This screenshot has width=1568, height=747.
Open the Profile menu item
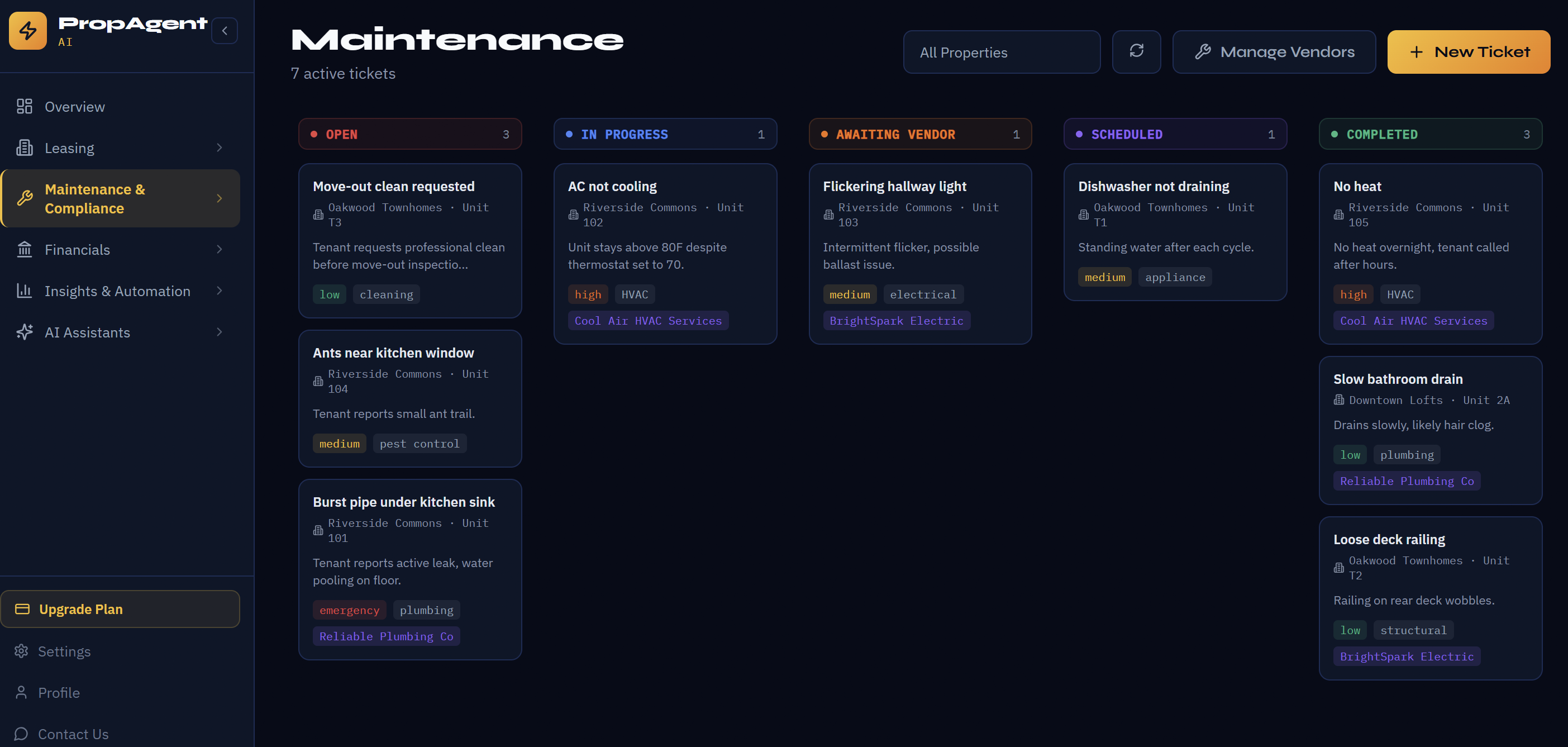click(121, 693)
